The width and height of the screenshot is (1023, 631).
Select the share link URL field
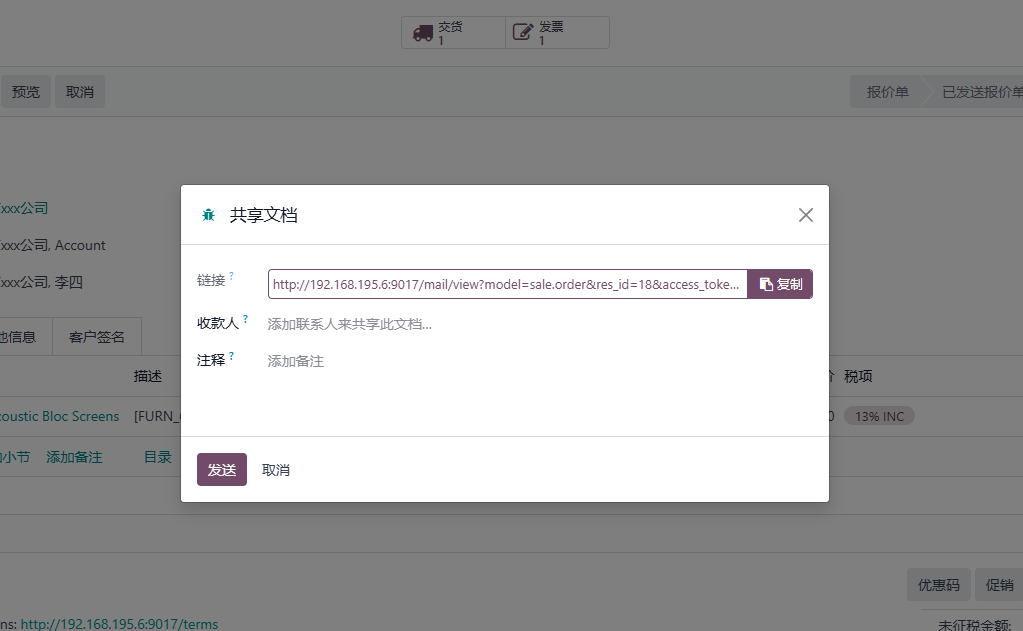pos(508,285)
